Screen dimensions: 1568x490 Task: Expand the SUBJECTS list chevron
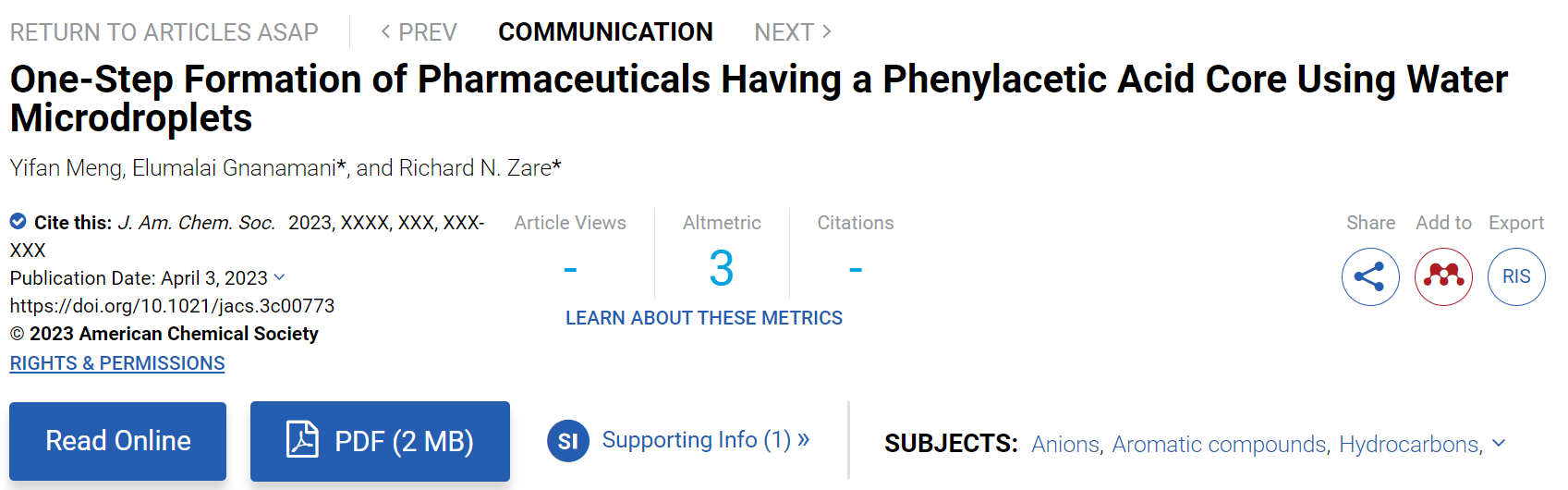(x=1499, y=444)
